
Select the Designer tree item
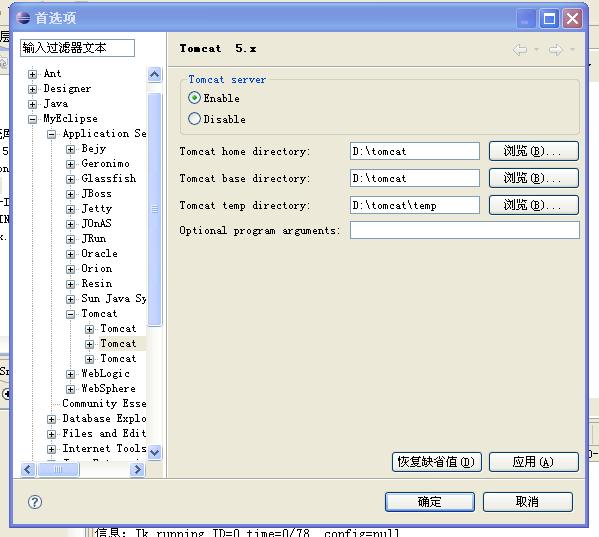pos(67,89)
